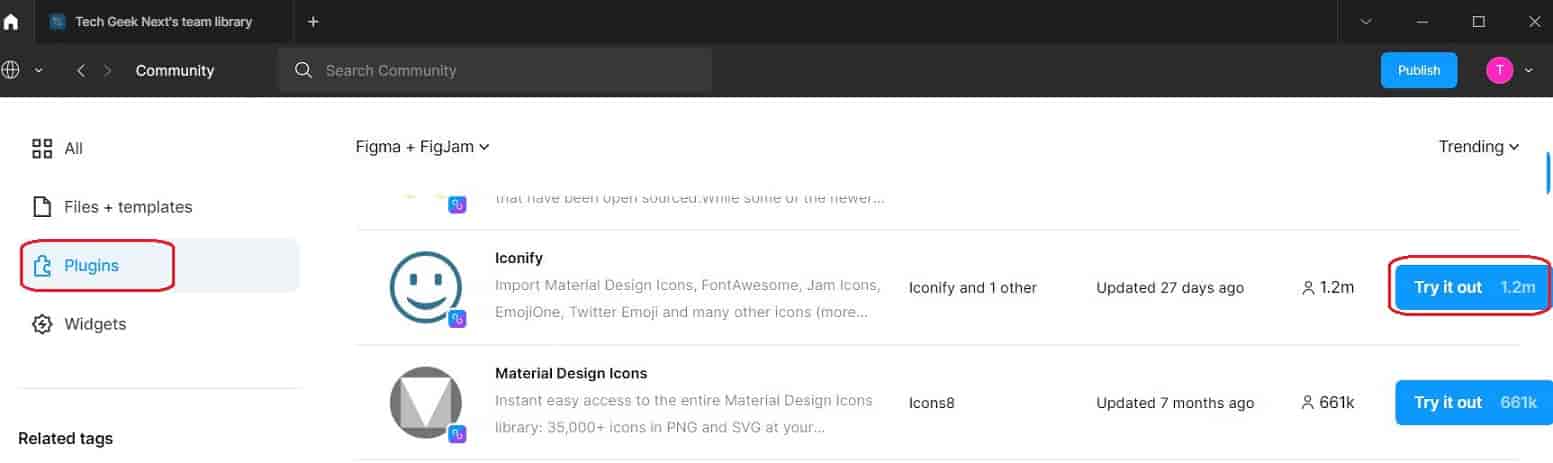Click the Publish button
Viewport: 1553px width, 463px height.
pos(1419,70)
